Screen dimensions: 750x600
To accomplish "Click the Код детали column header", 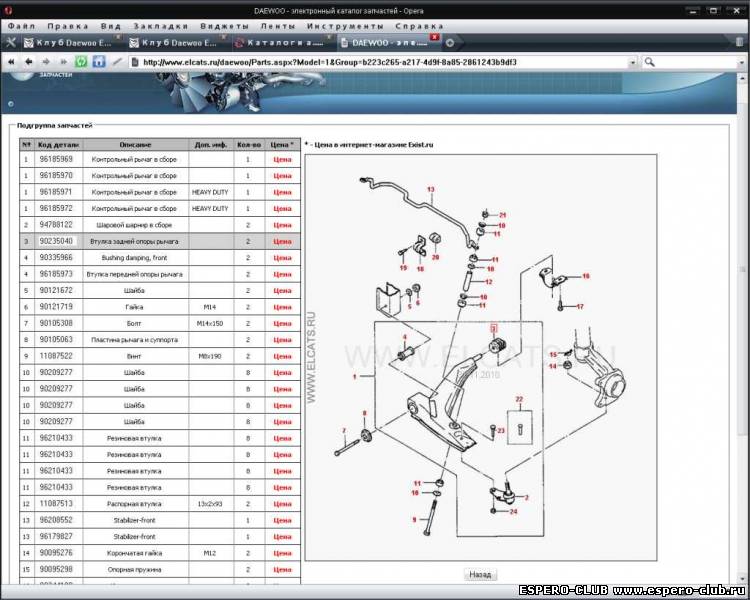I will tap(58, 144).
